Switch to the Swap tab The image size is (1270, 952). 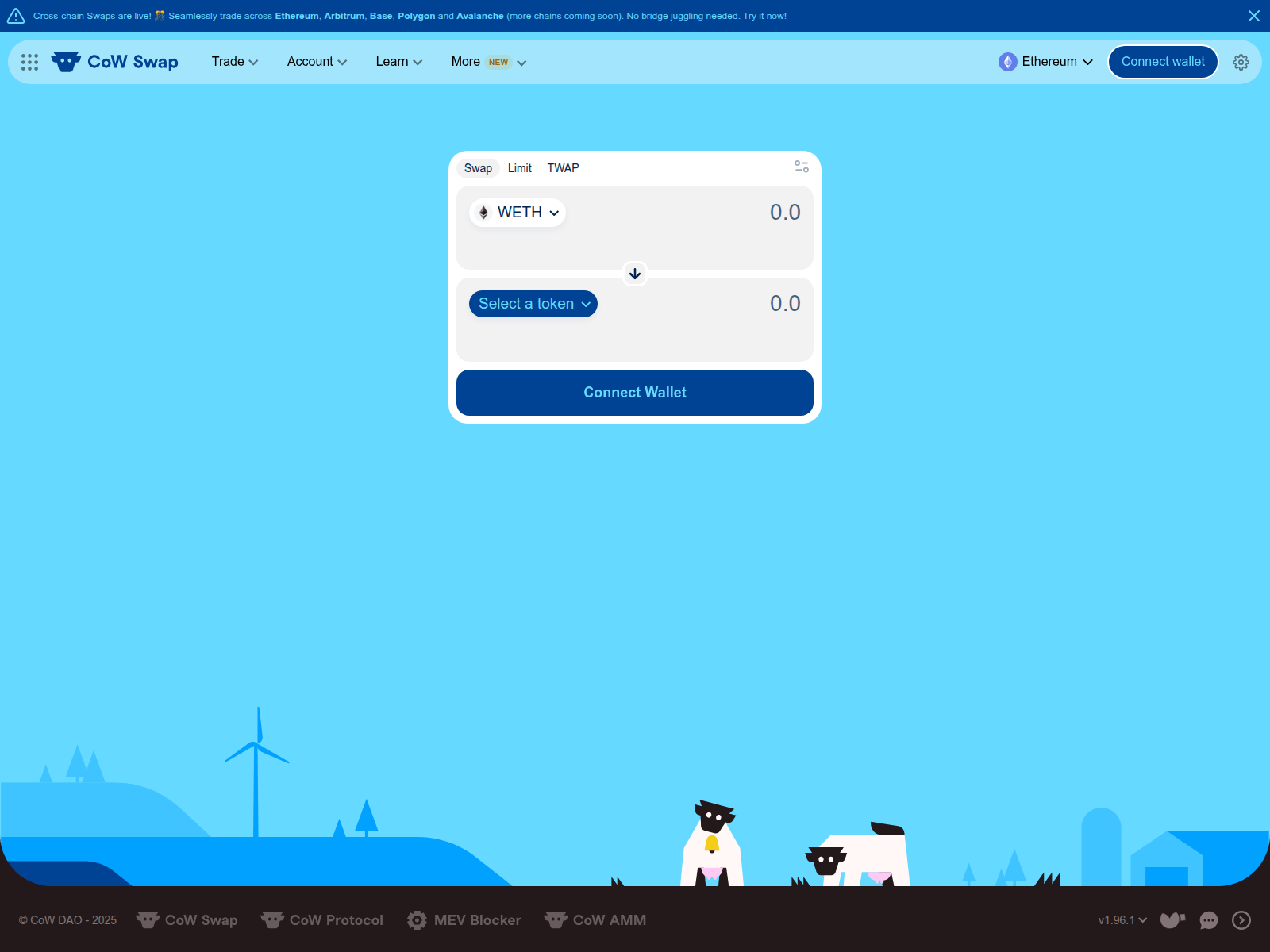pyautogui.click(x=478, y=168)
